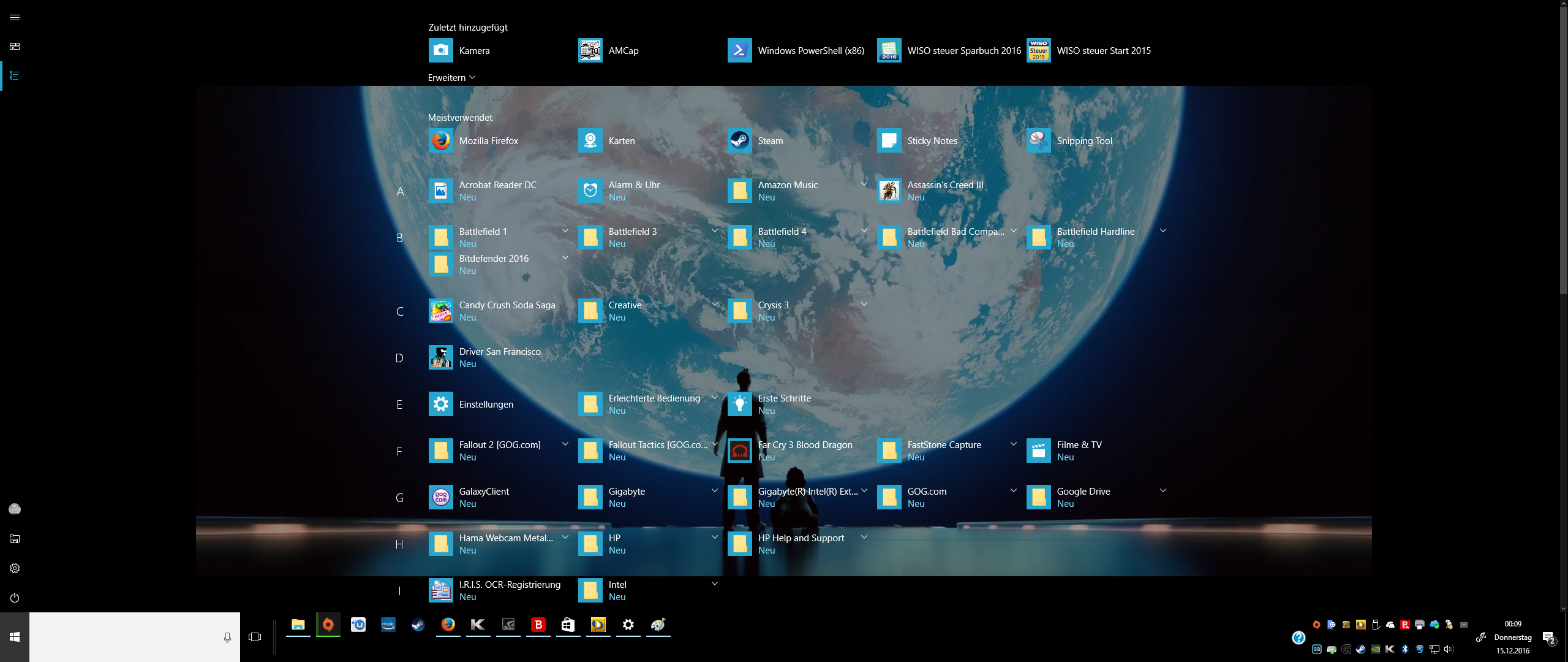Open the hamburger menu at top left
This screenshot has width=1568, height=662.
point(15,17)
